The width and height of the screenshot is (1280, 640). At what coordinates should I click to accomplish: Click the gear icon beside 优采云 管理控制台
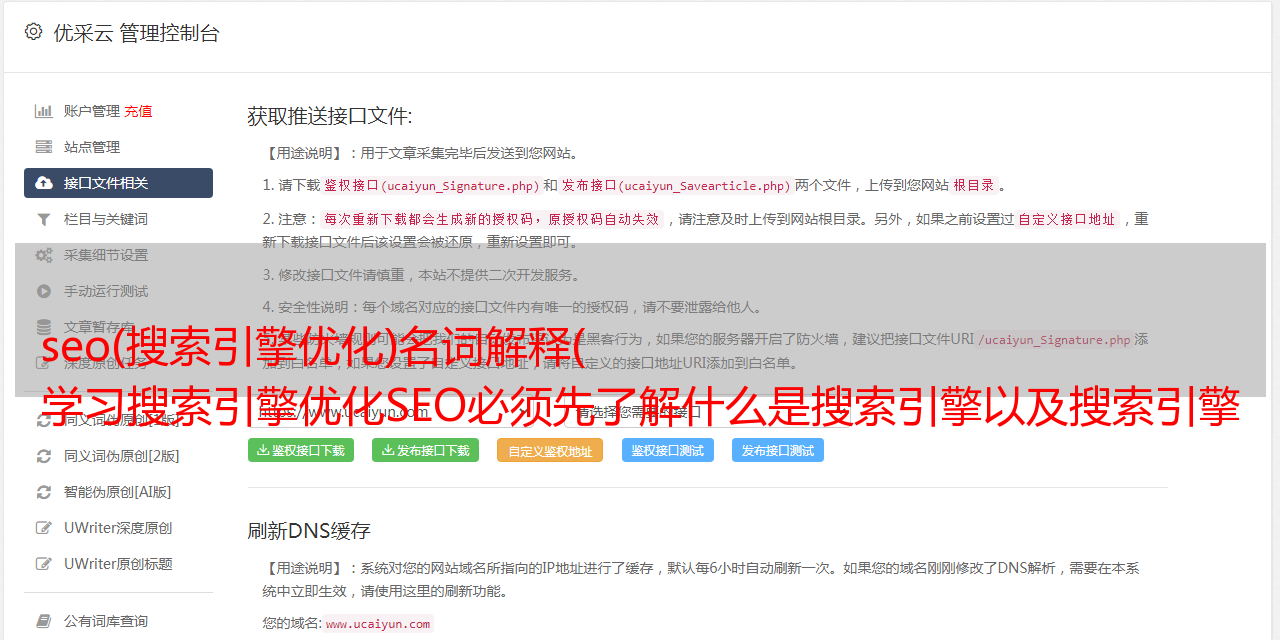tap(33, 32)
